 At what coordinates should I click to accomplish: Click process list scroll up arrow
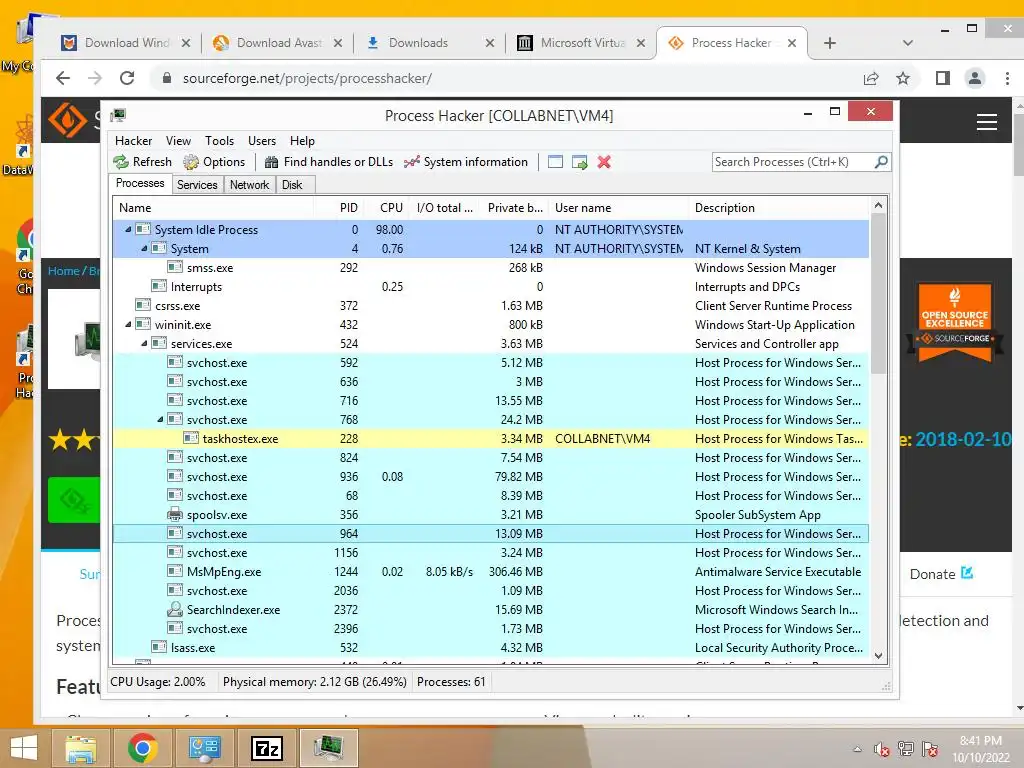point(878,206)
